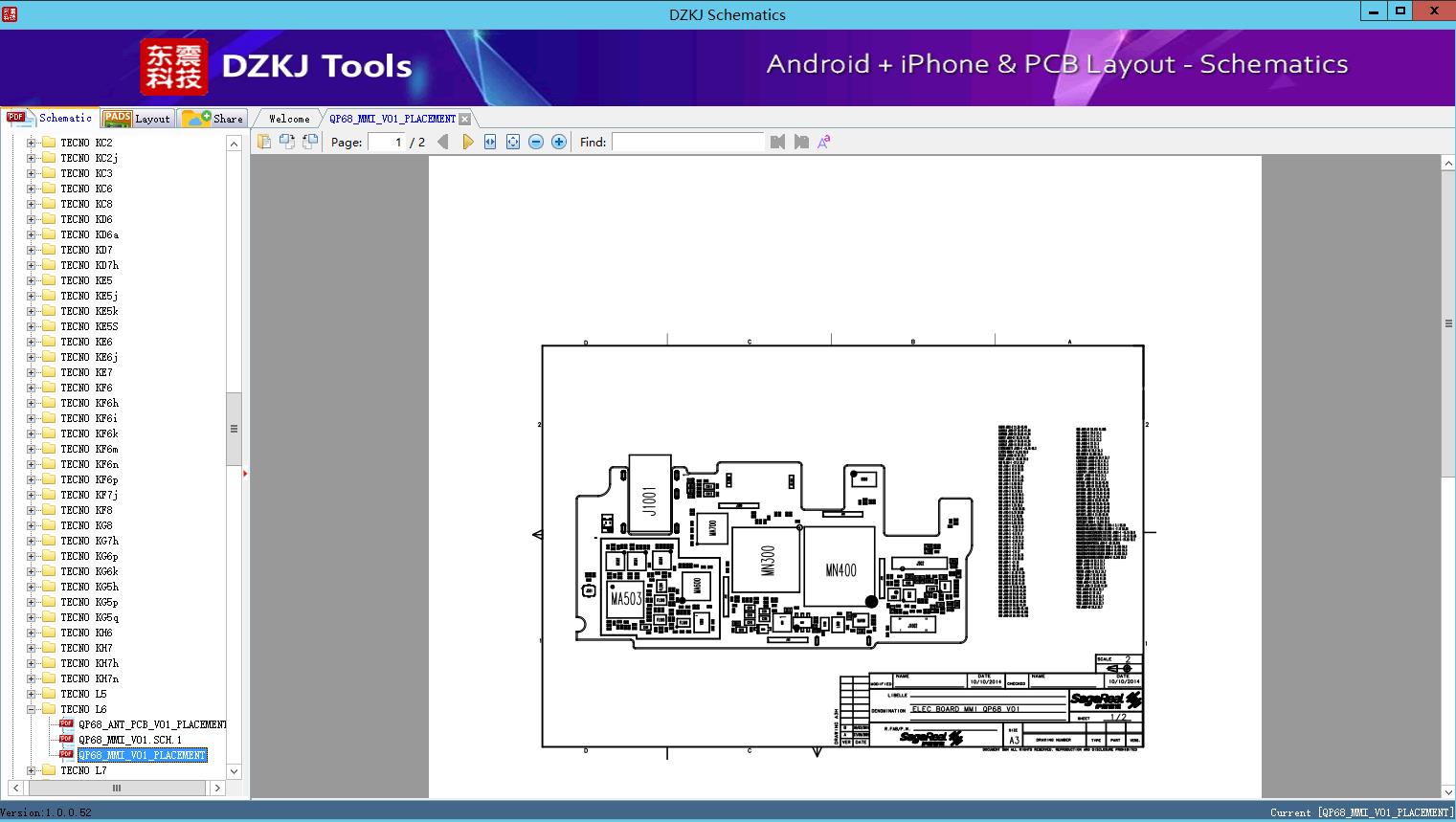The width and height of the screenshot is (1456, 822).
Task: Click the Find text input field
Action: click(x=687, y=142)
